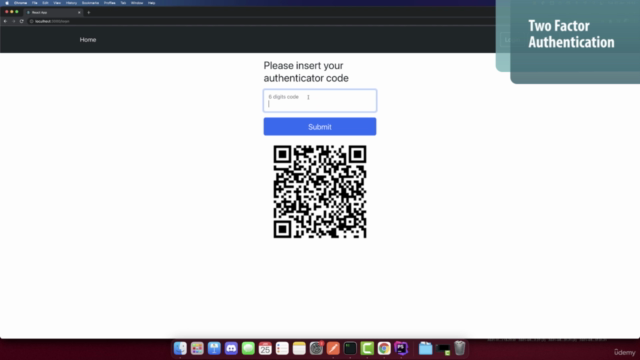Image resolution: width=640 pixels, height=360 pixels.
Task: Open Messages from the dock
Action: (x=248, y=348)
